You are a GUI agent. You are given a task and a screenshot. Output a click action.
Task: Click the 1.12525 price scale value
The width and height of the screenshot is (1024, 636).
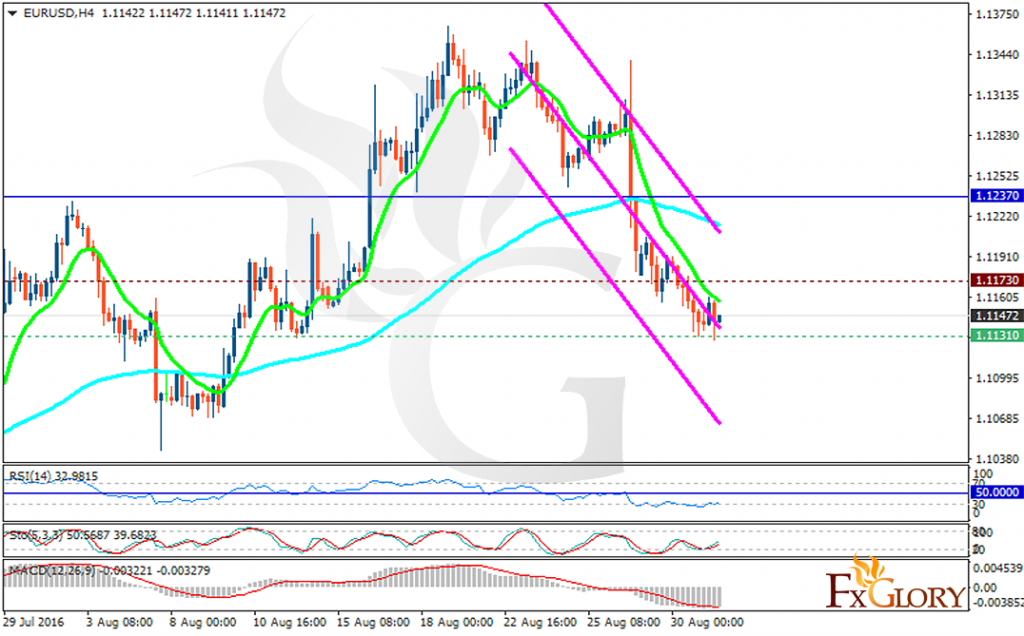coord(997,176)
